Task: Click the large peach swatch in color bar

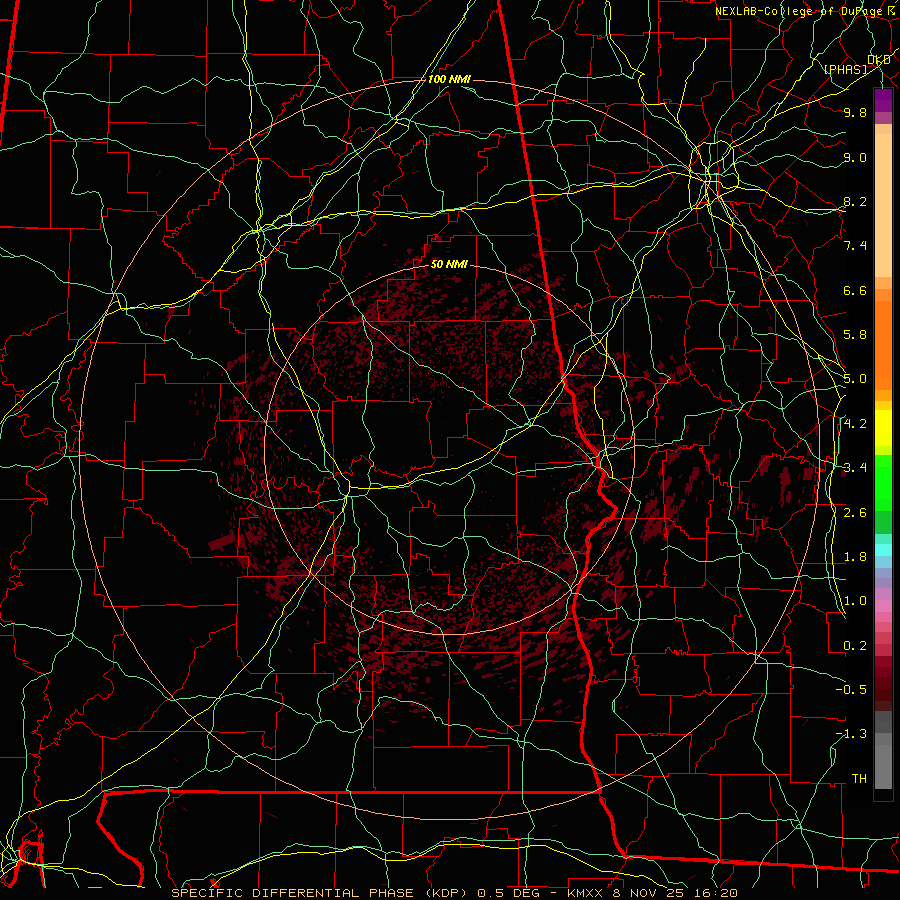Action: pyautogui.click(x=883, y=206)
